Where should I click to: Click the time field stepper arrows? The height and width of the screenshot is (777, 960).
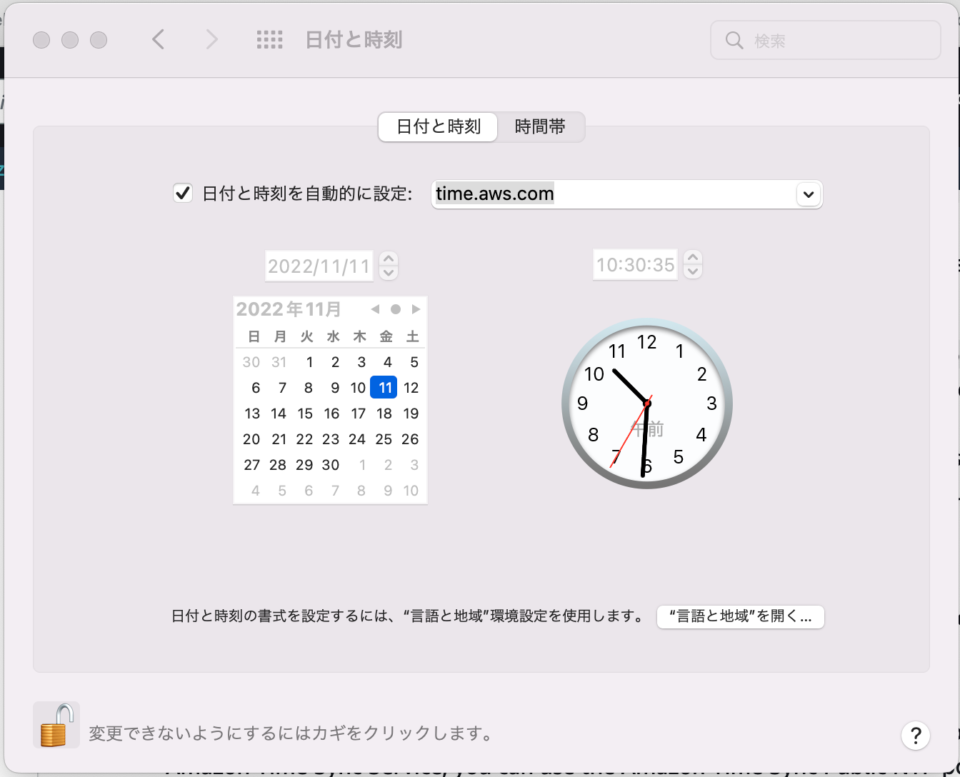(x=692, y=265)
